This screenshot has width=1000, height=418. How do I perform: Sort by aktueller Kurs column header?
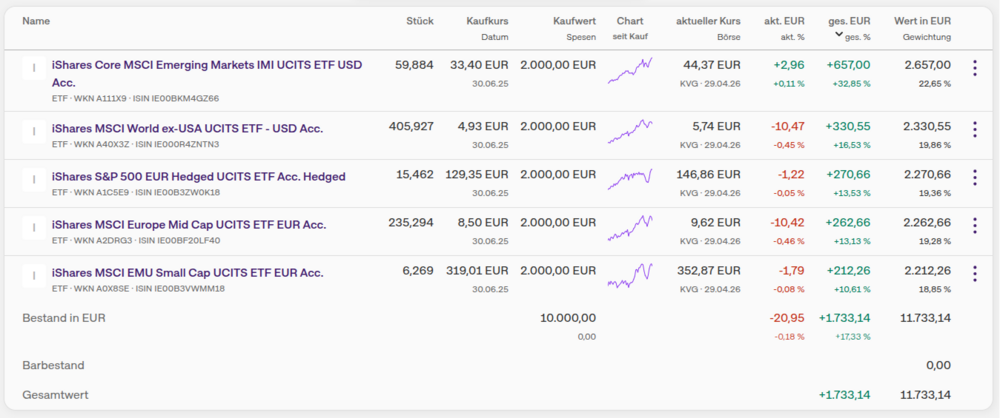pyautogui.click(x=709, y=21)
